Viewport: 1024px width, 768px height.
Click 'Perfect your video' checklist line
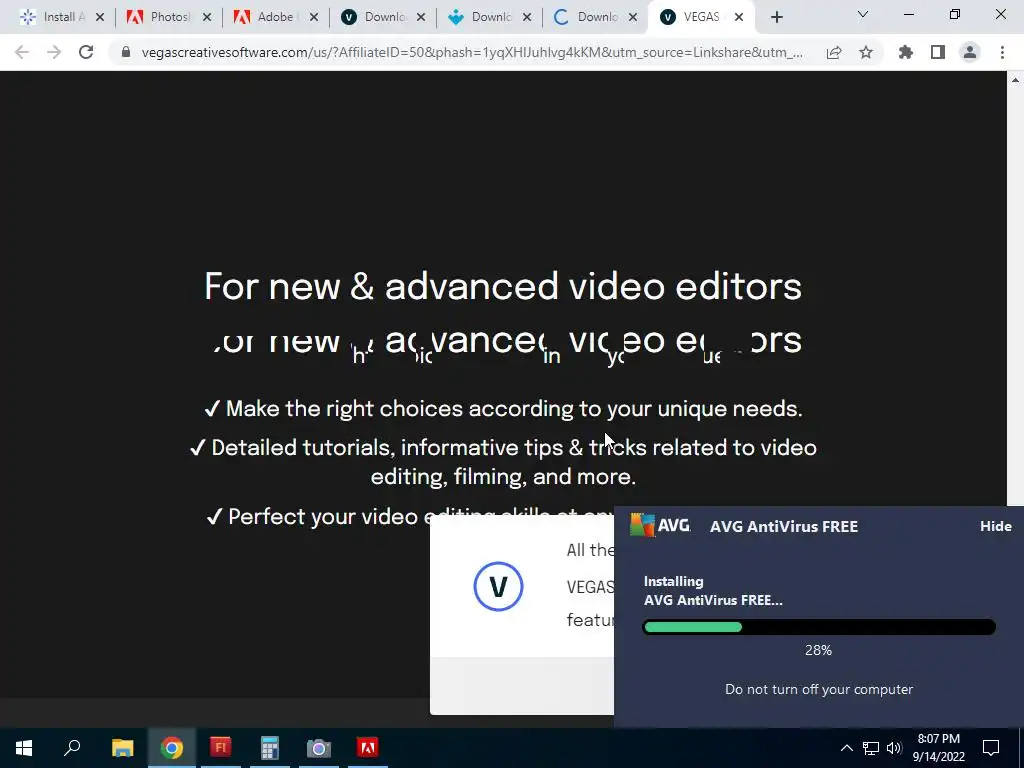click(x=410, y=517)
